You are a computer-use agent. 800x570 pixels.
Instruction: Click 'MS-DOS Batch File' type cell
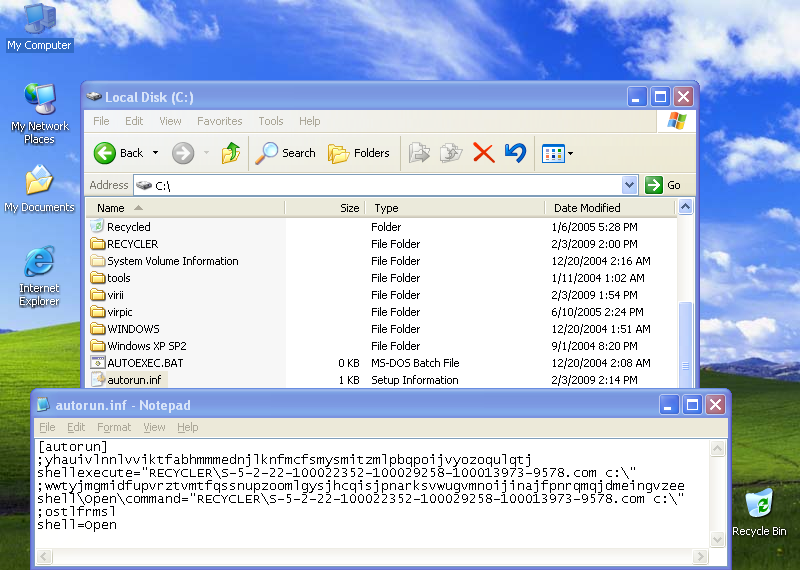point(415,363)
